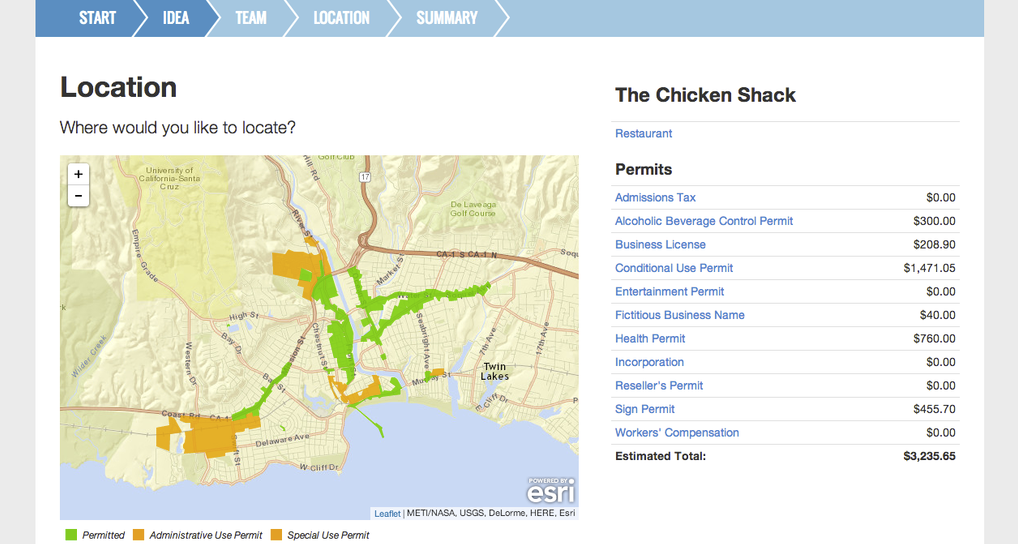Click the green Permitted legend swatch
1018x544 pixels.
tap(70, 535)
